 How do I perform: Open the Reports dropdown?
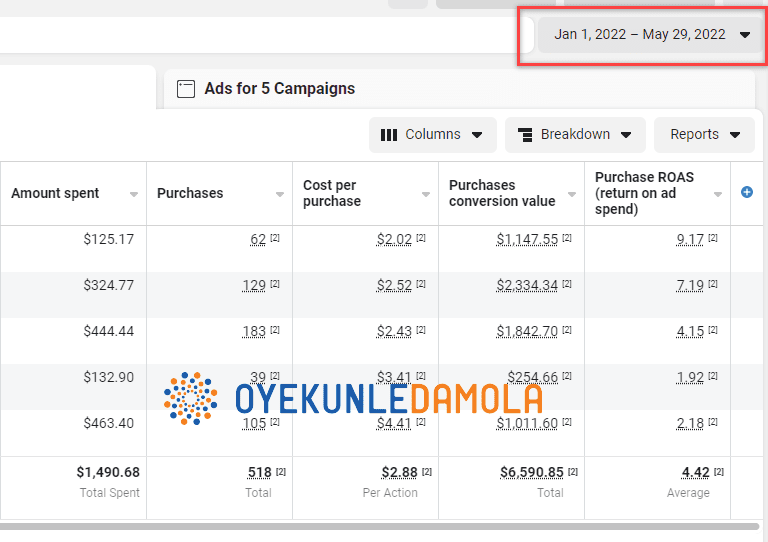pyautogui.click(x=704, y=135)
